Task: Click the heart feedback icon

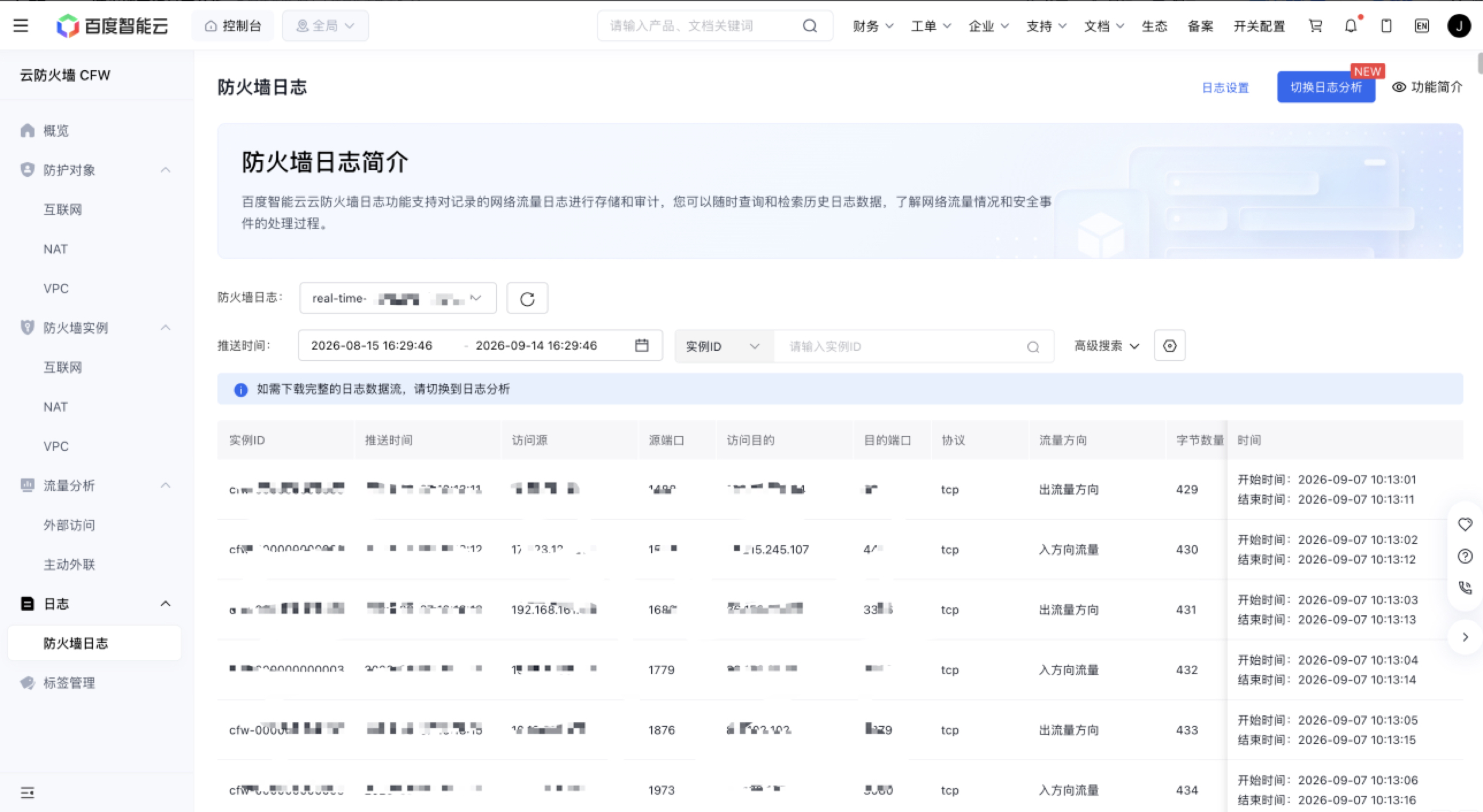Action: [1465, 524]
